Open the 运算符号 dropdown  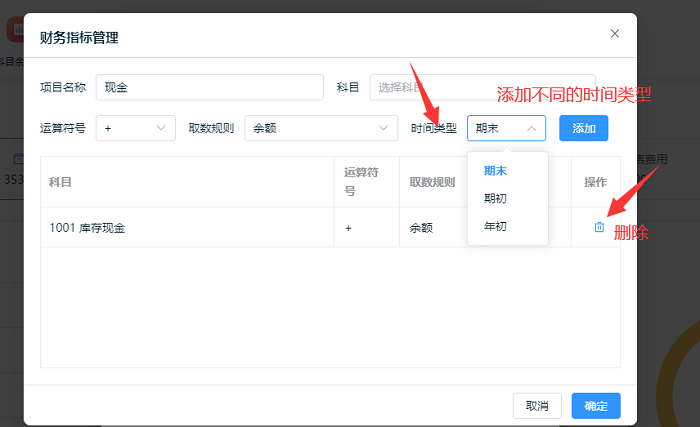pyautogui.click(x=135, y=128)
